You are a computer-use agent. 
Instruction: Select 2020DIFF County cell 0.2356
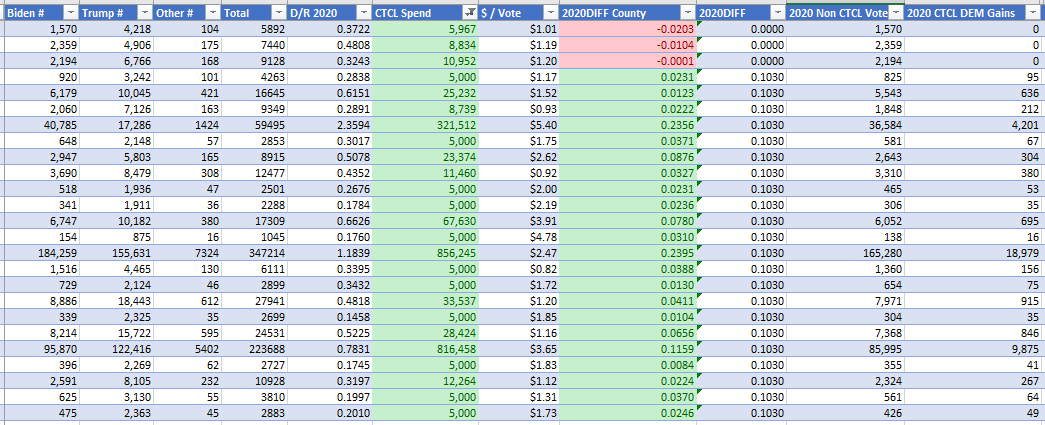coord(628,125)
